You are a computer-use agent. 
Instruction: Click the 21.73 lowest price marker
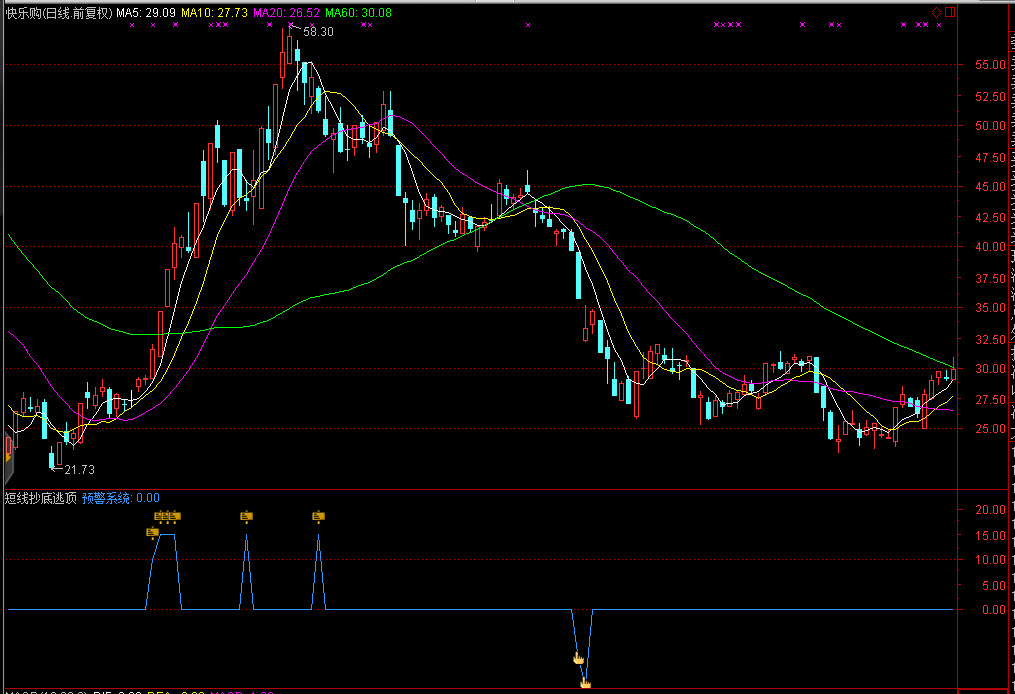(79, 469)
